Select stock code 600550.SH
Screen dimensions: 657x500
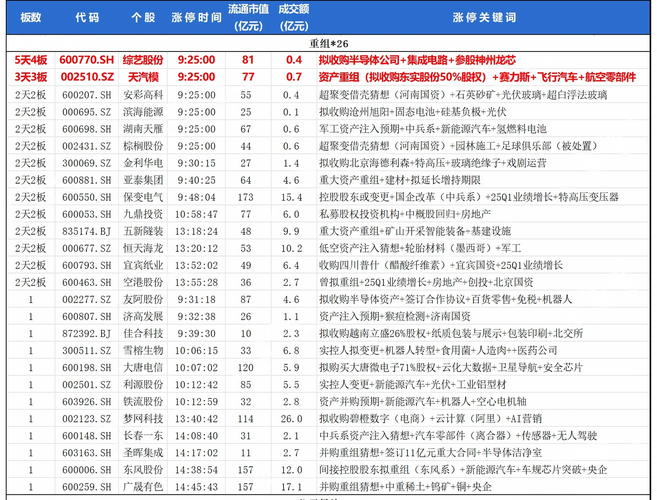pyautogui.click(x=87, y=197)
